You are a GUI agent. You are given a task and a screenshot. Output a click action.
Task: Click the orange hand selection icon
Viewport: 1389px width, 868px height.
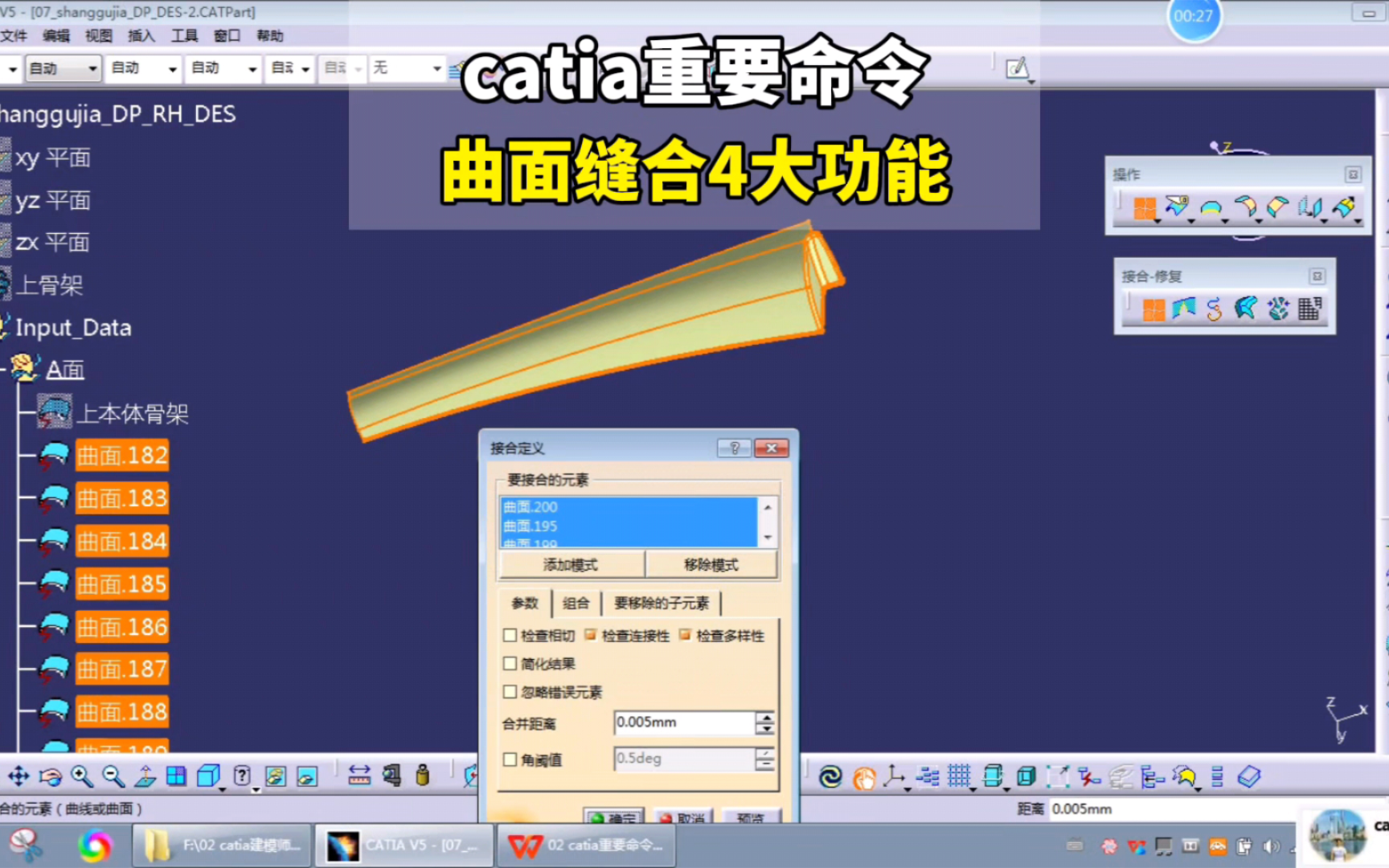coord(864,777)
